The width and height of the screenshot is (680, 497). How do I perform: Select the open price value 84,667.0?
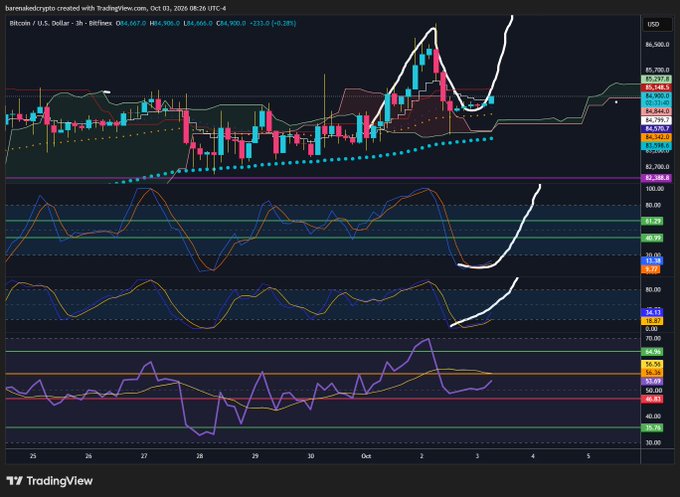click(x=132, y=23)
